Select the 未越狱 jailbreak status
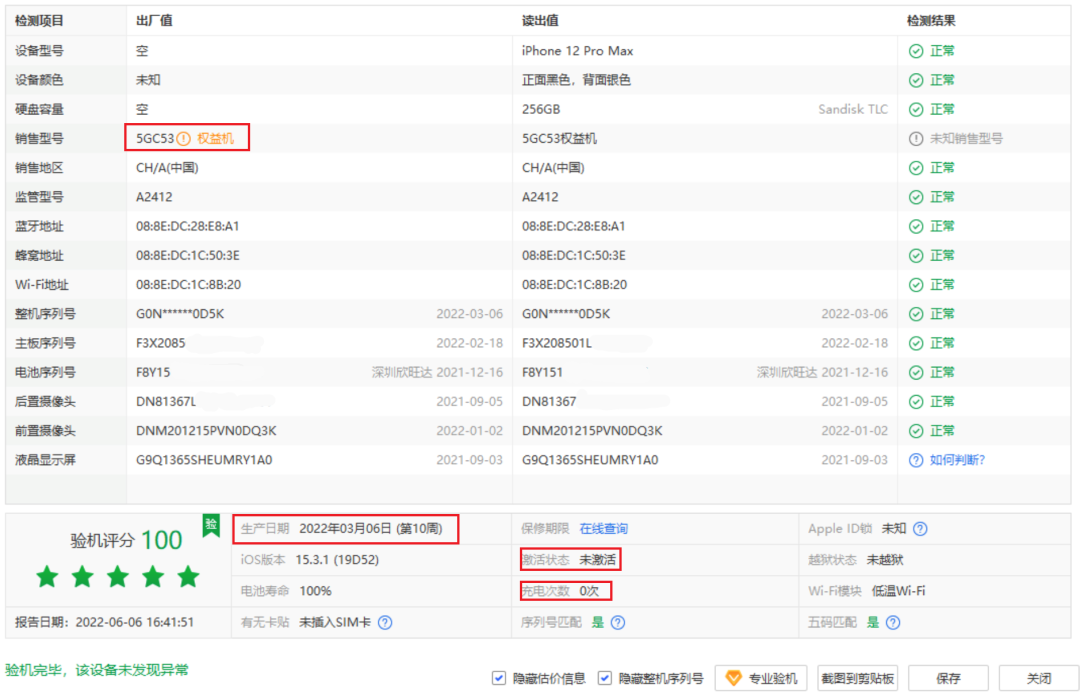The image size is (1080, 698). (x=884, y=560)
